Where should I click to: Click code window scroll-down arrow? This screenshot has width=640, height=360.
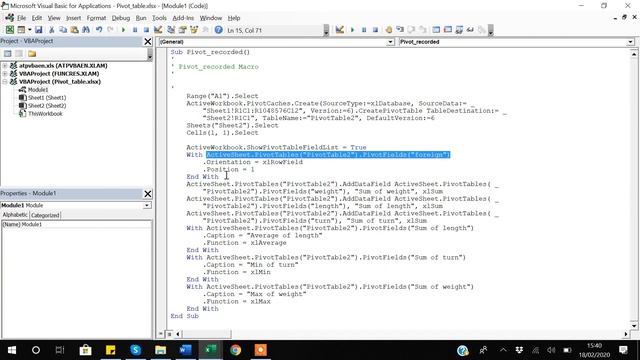coord(634,326)
